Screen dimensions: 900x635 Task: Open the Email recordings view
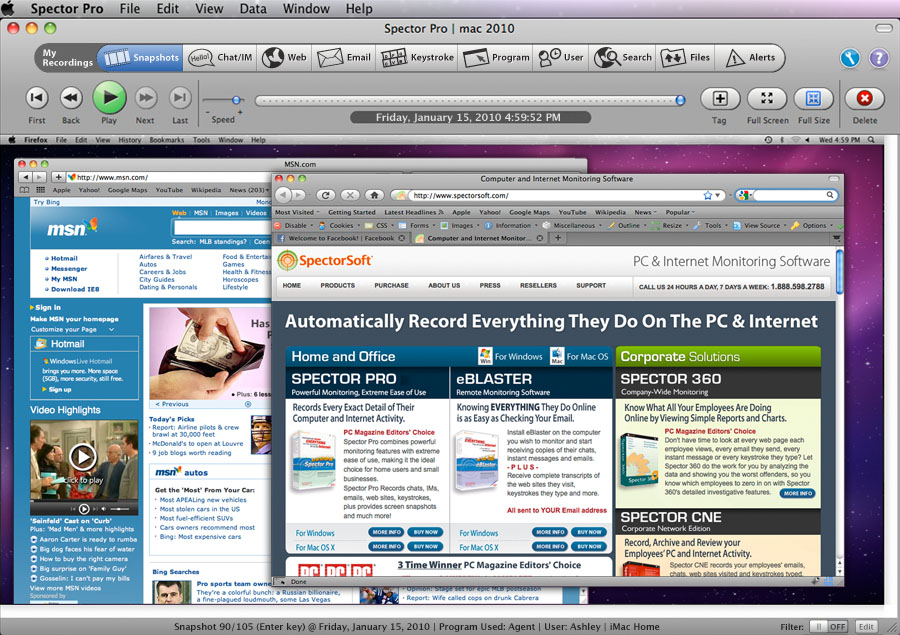(344, 57)
